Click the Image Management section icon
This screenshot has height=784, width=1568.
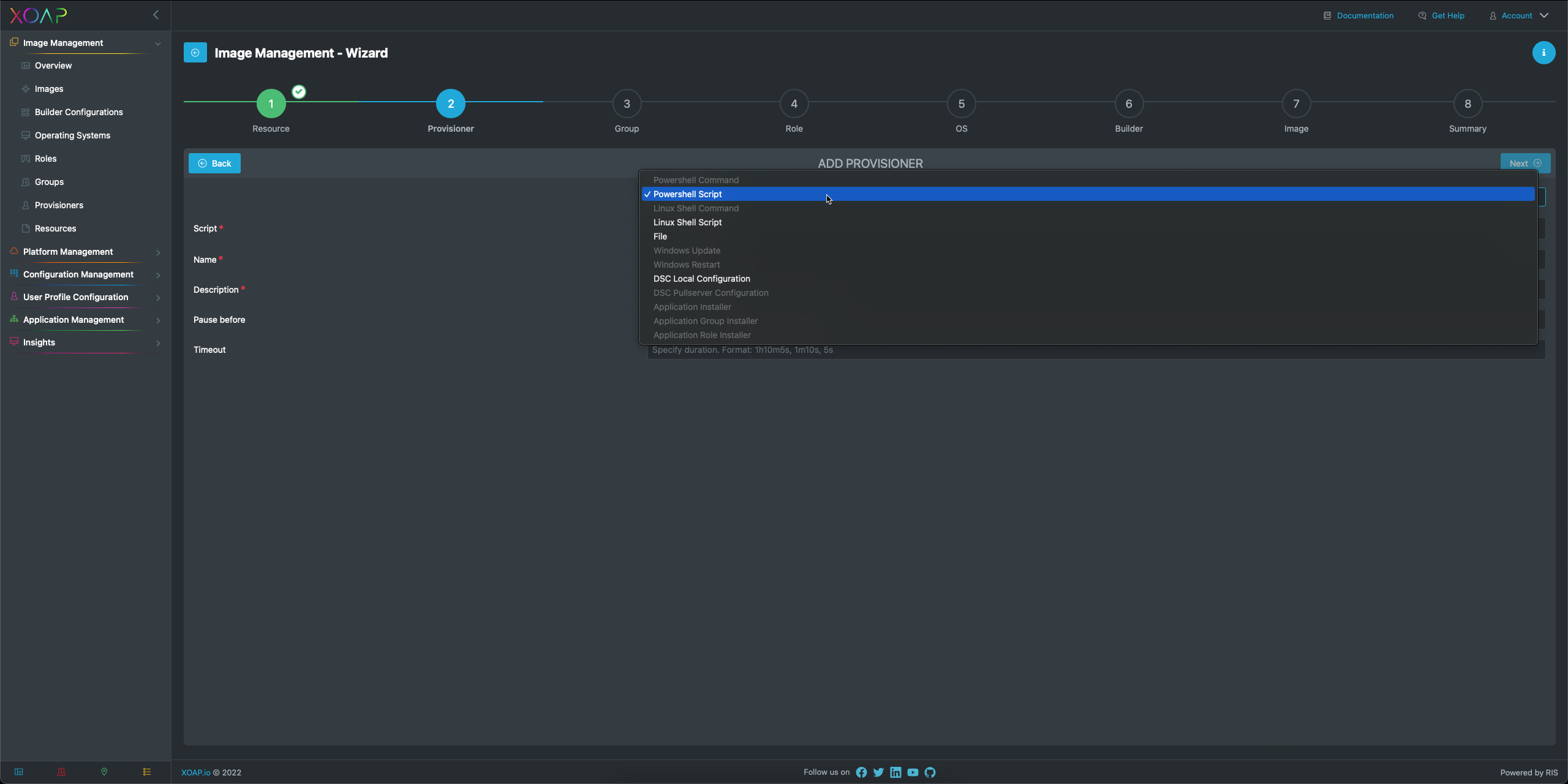click(14, 42)
